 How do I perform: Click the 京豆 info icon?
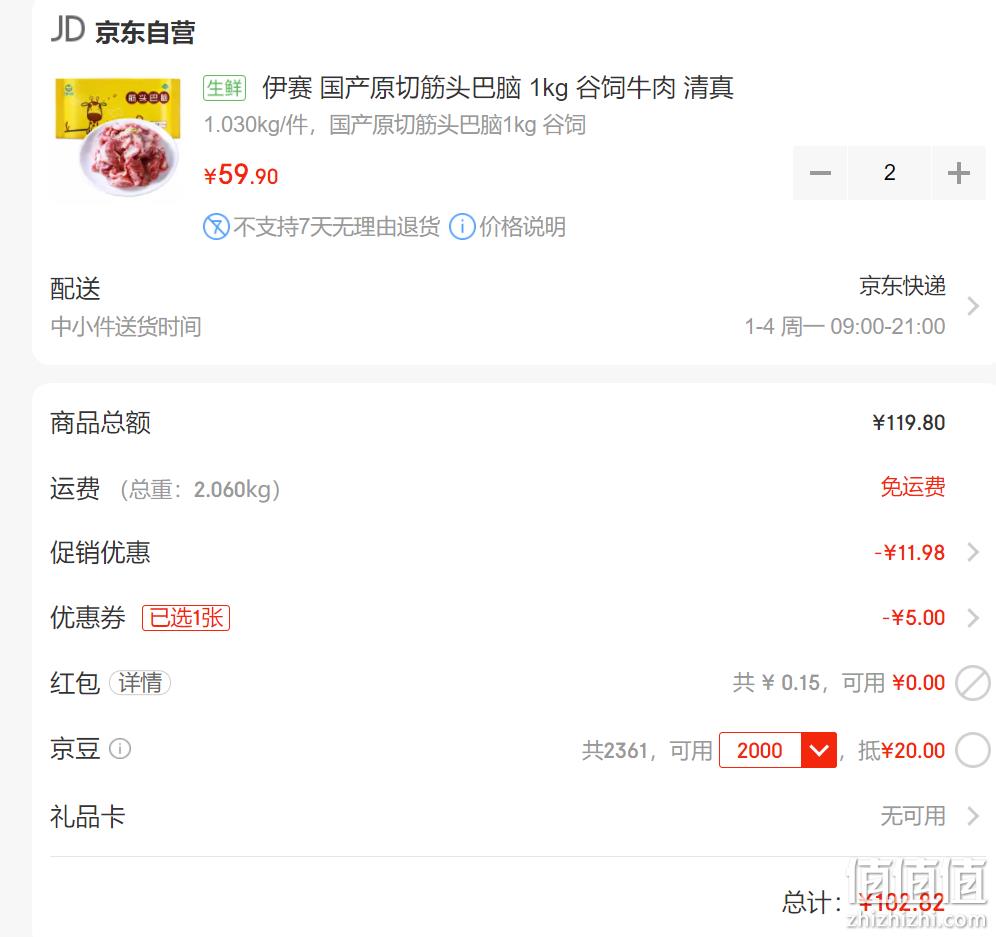pyautogui.click(x=120, y=748)
